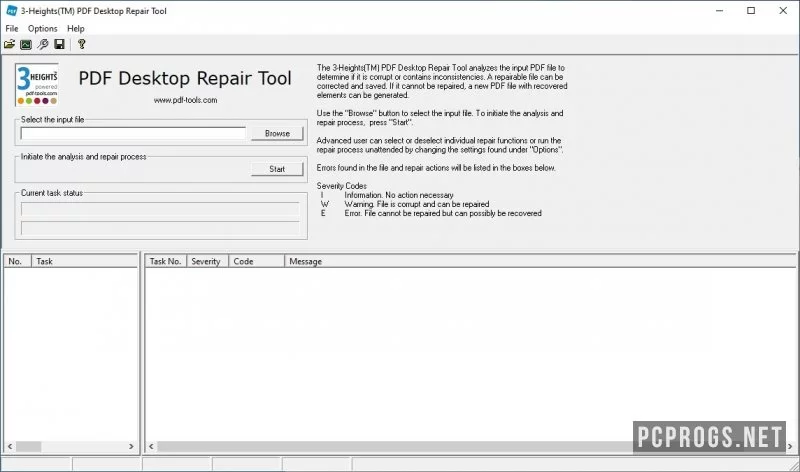Click the Severity Codes label
Viewport: 800px width, 472px height.
point(341,186)
